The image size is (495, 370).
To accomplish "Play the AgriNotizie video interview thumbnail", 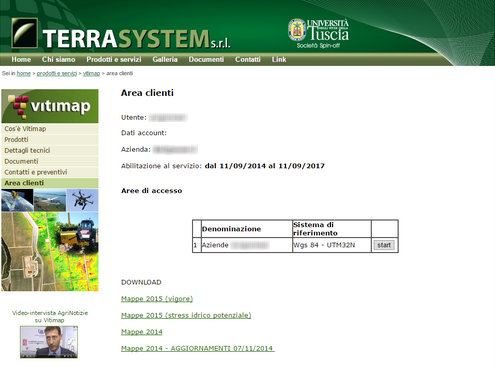I will click(49, 342).
